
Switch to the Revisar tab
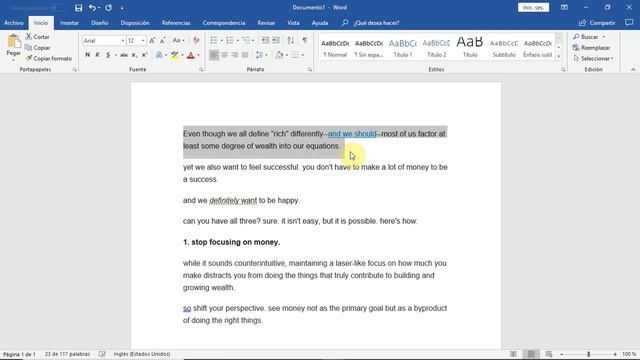[266, 23]
